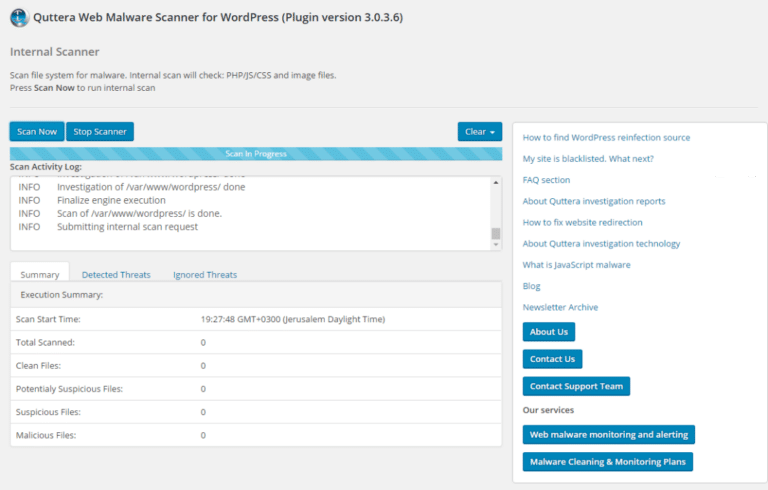The image size is (768, 490).
Task: Open the Clear dropdown menu
Action: click(x=480, y=132)
